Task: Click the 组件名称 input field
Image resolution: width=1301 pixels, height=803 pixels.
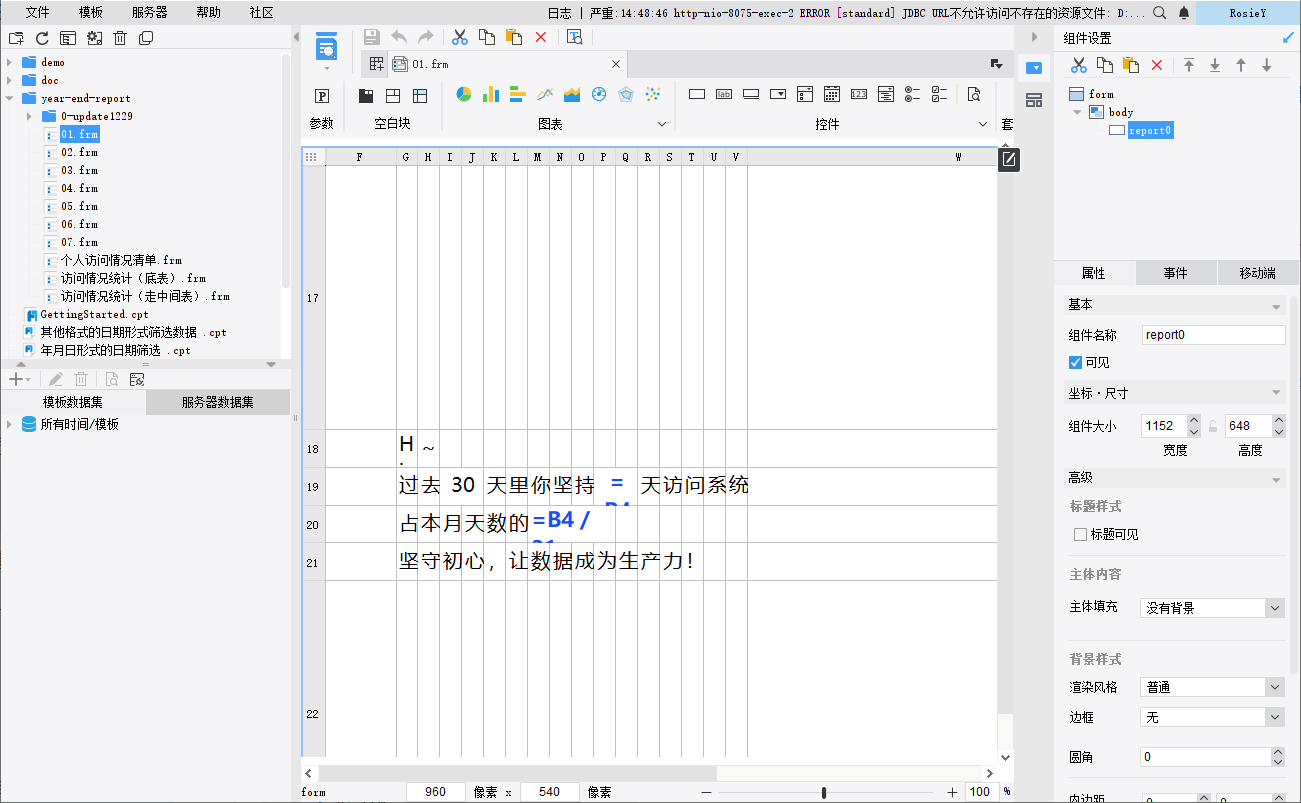Action: 1213,335
